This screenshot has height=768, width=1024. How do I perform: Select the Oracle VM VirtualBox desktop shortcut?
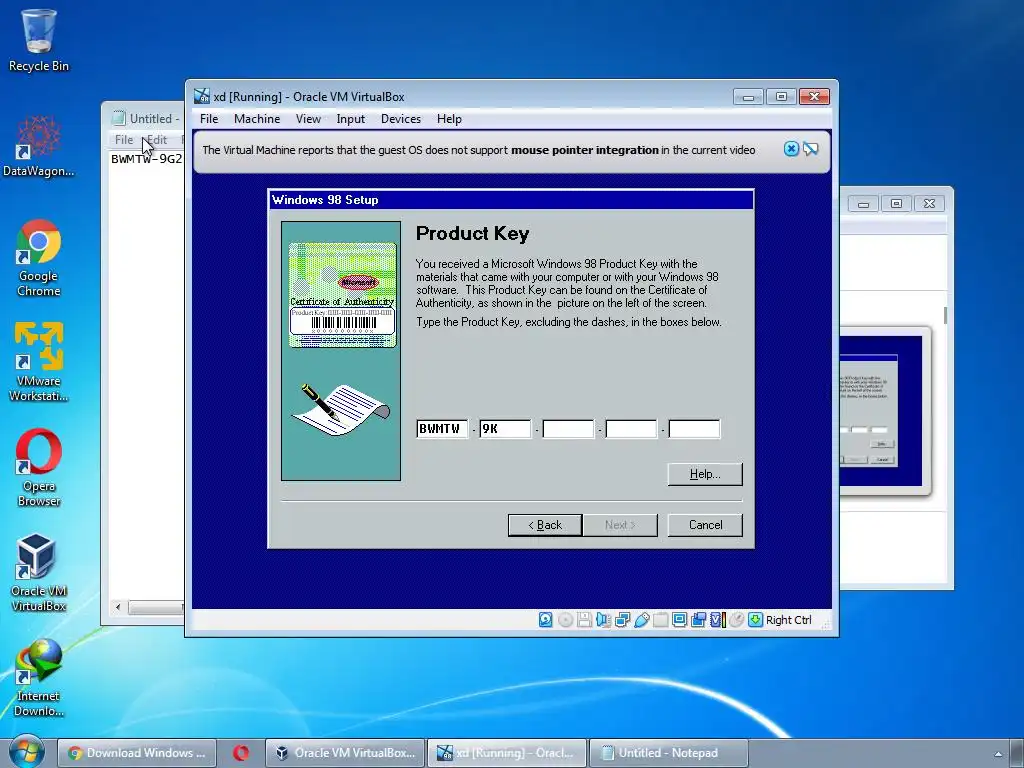(39, 573)
